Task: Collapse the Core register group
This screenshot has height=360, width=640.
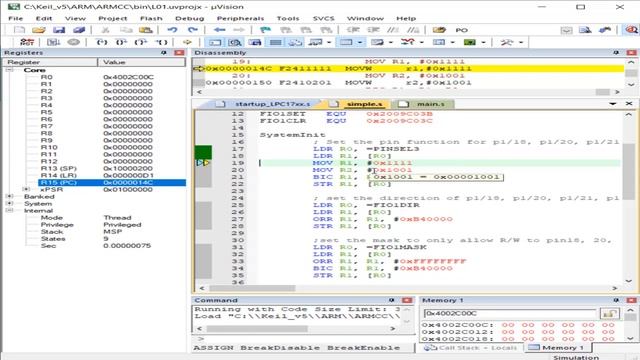Action: pyautogui.click(x=9, y=70)
